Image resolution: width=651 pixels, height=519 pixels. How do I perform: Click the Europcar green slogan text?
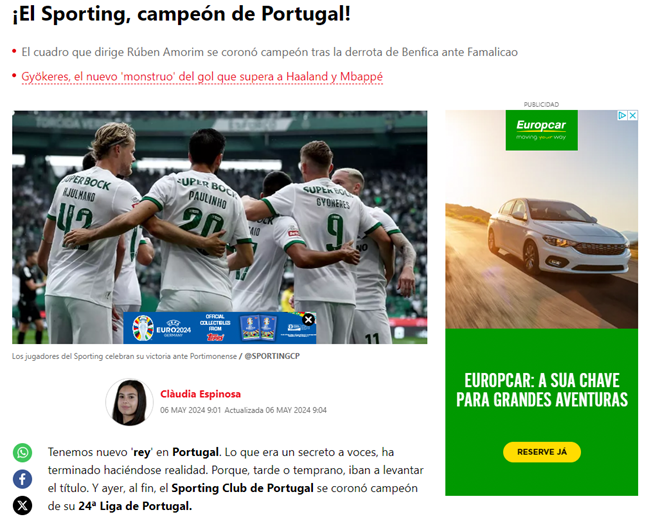pyautogui.click(x=542, y=390)
